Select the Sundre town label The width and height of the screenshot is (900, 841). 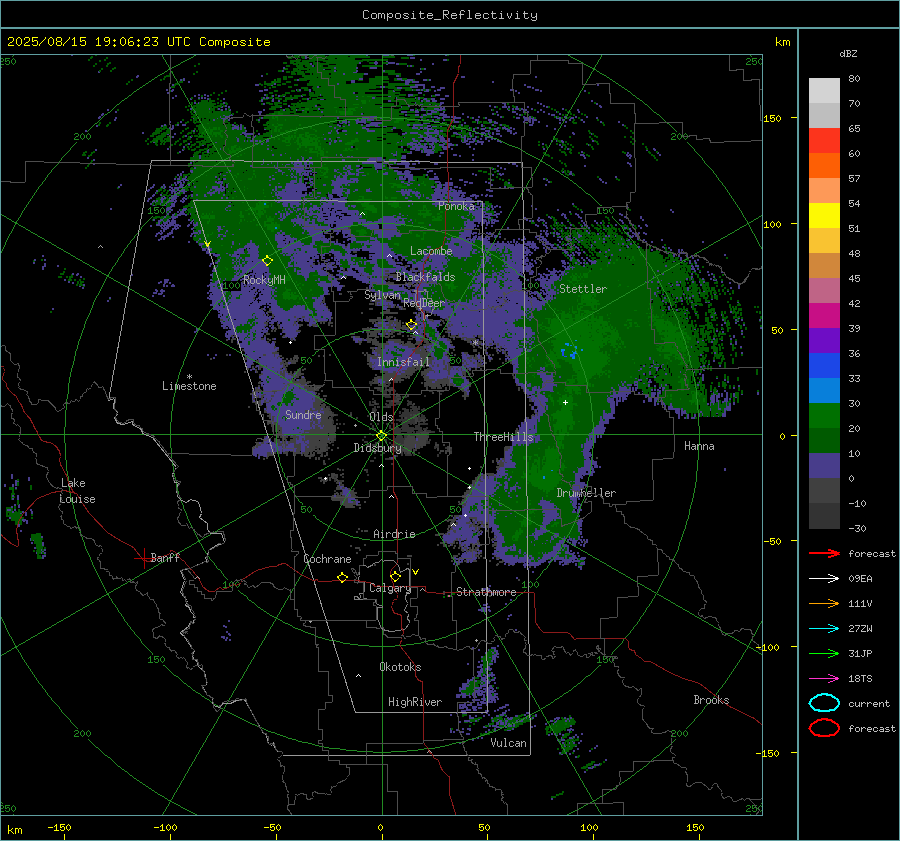click(x=303, y=415)
